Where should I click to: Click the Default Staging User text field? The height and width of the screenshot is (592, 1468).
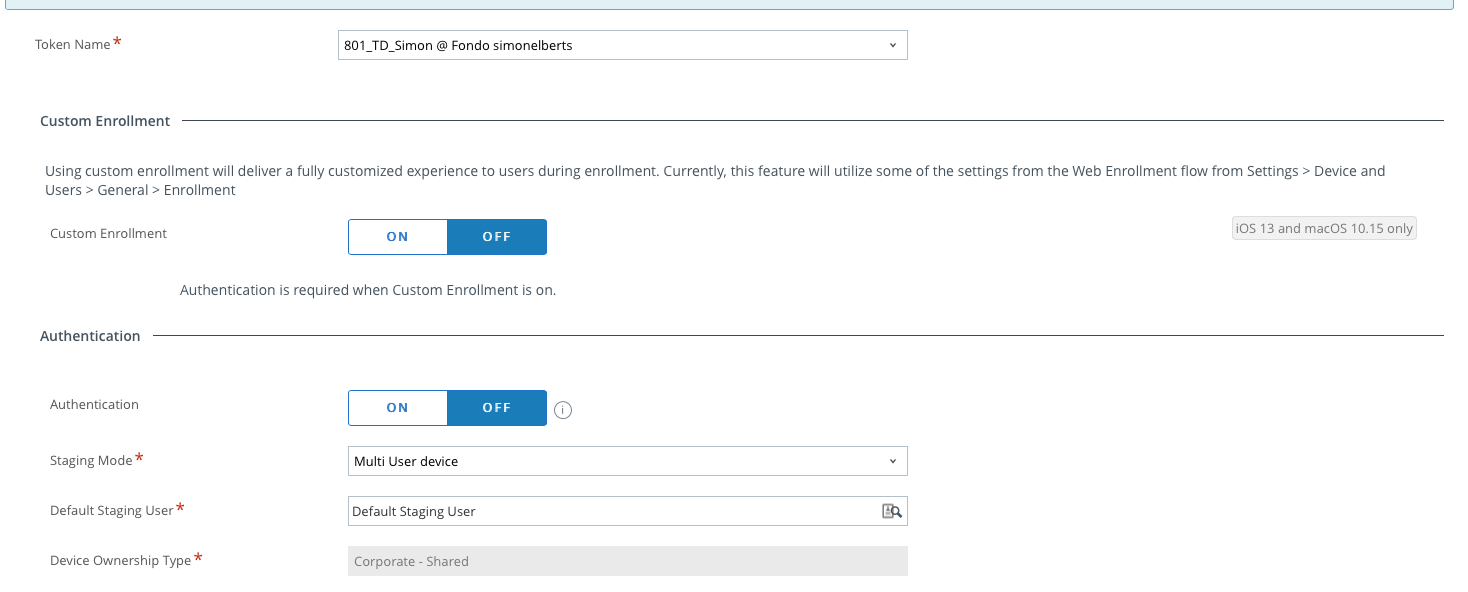click(x=612, y=511)
